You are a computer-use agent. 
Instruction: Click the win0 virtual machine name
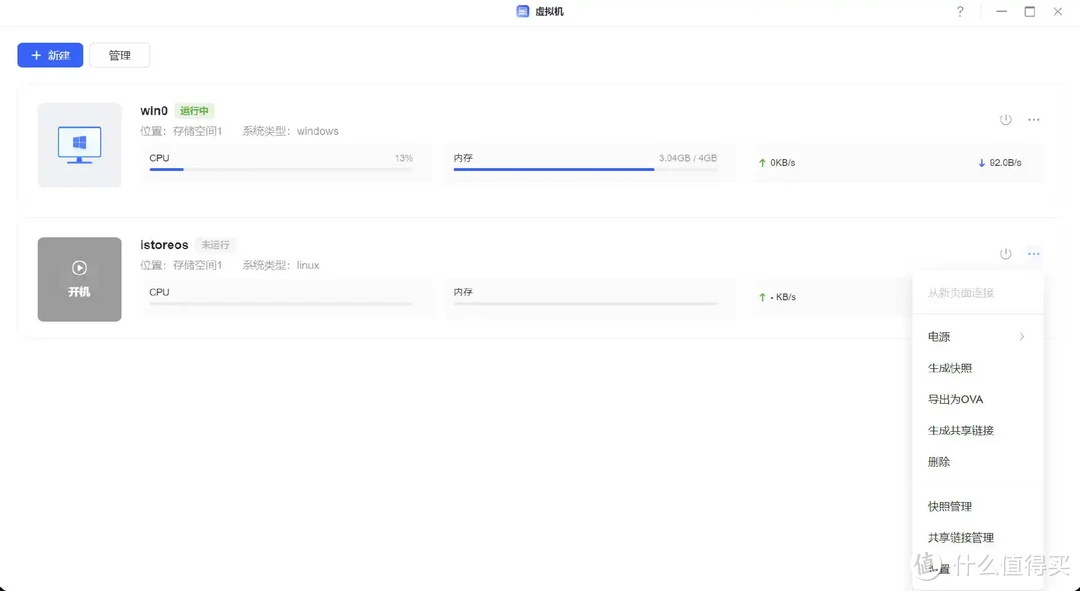(x=153, y=110)
